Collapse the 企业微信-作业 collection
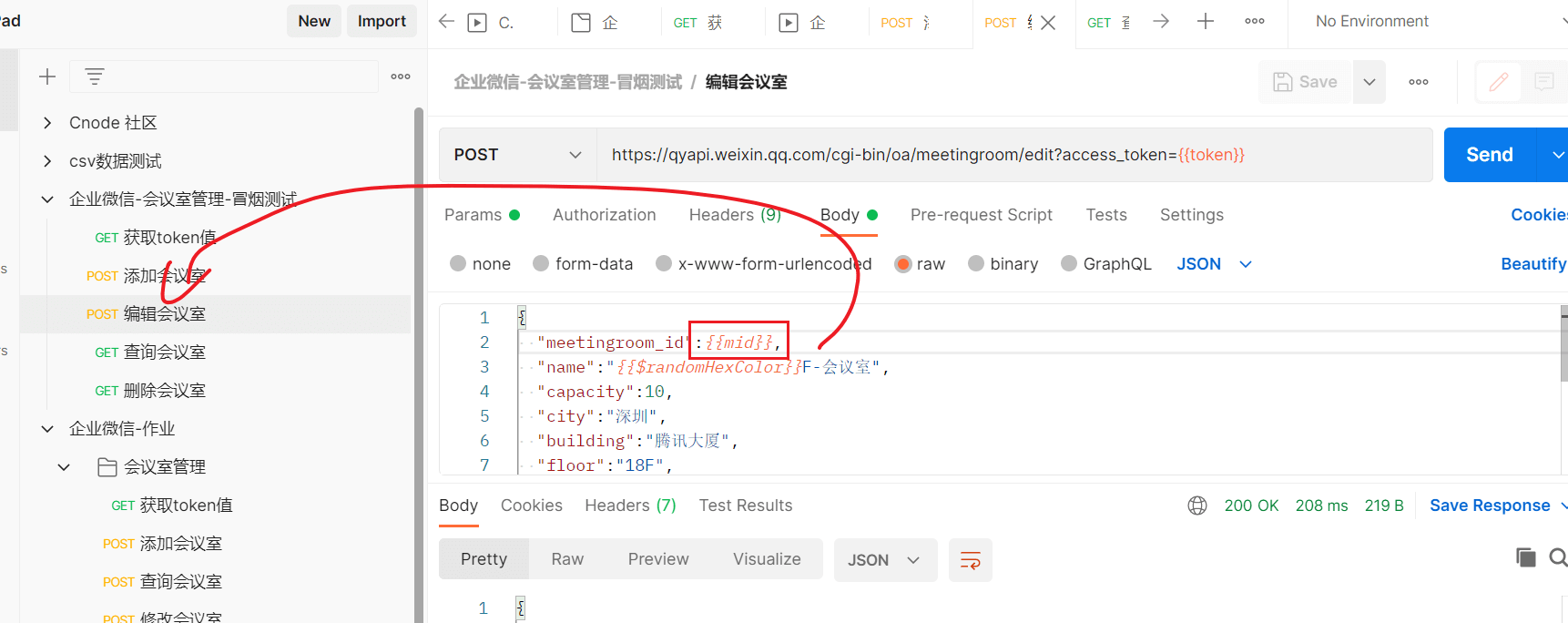This screenshot has height=623, width=1568. pyautogui.click(x=47, y=429)
